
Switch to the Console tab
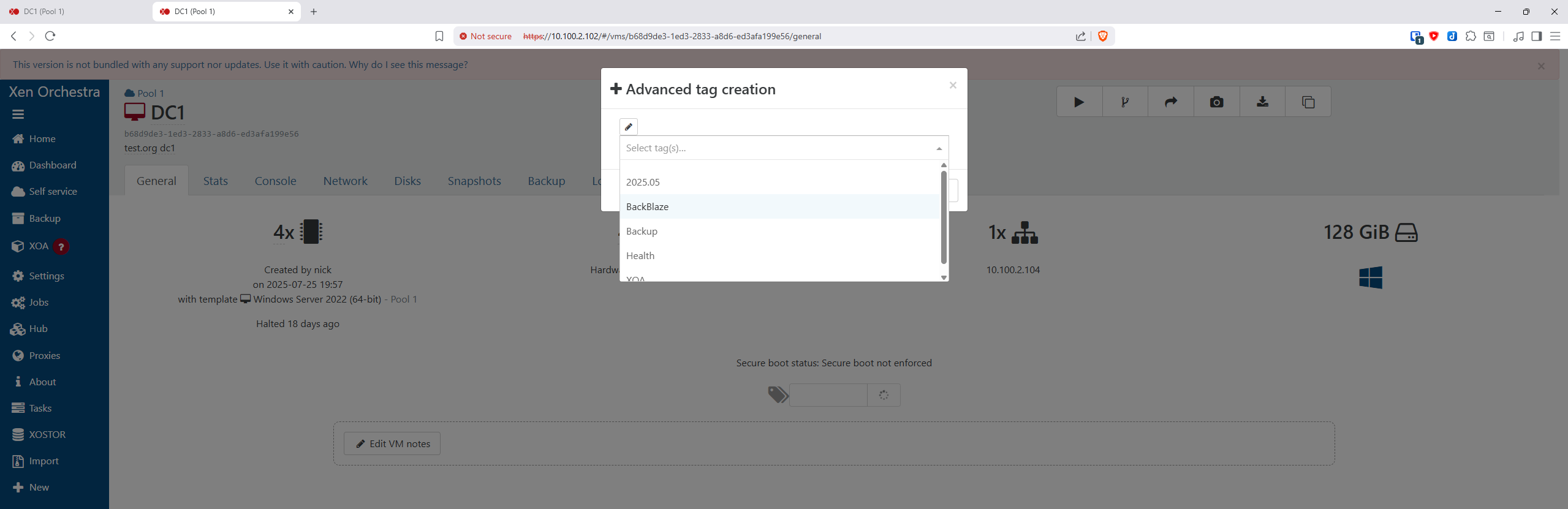[276, 181]
